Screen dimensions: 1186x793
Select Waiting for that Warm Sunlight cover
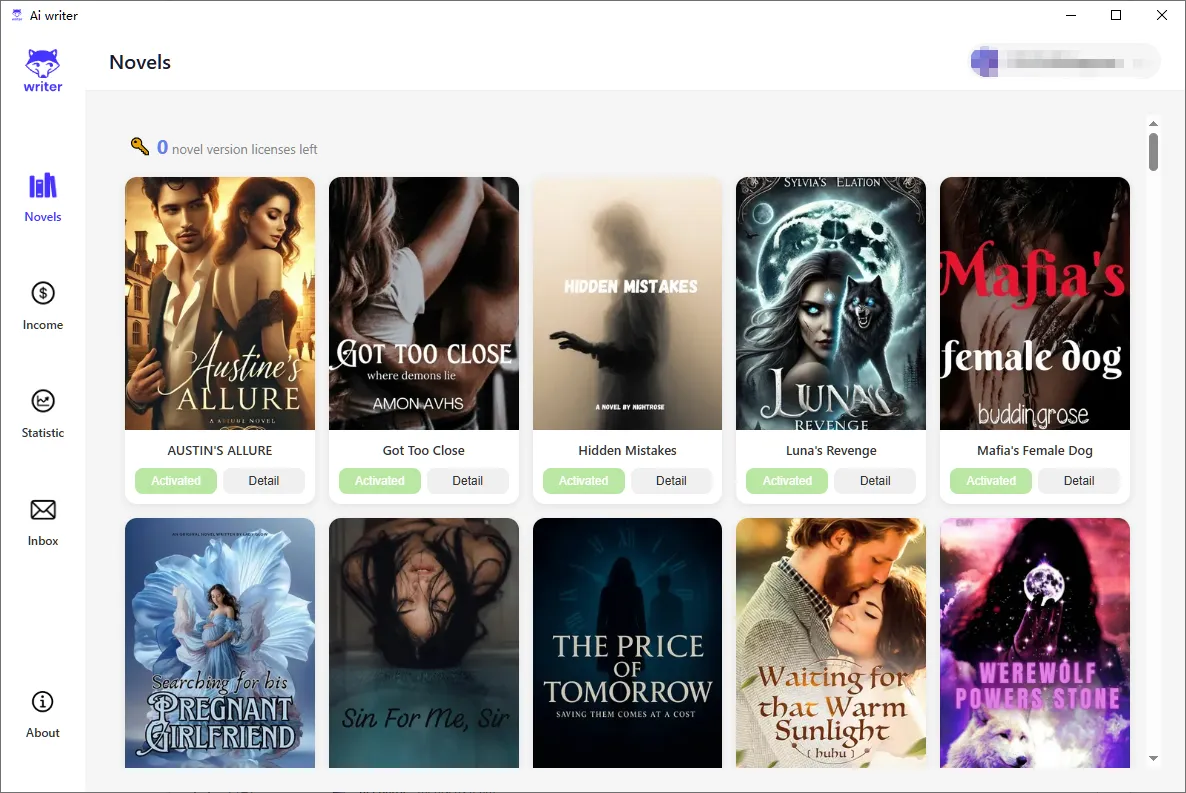pyautogui.click(x=831, y=643)
